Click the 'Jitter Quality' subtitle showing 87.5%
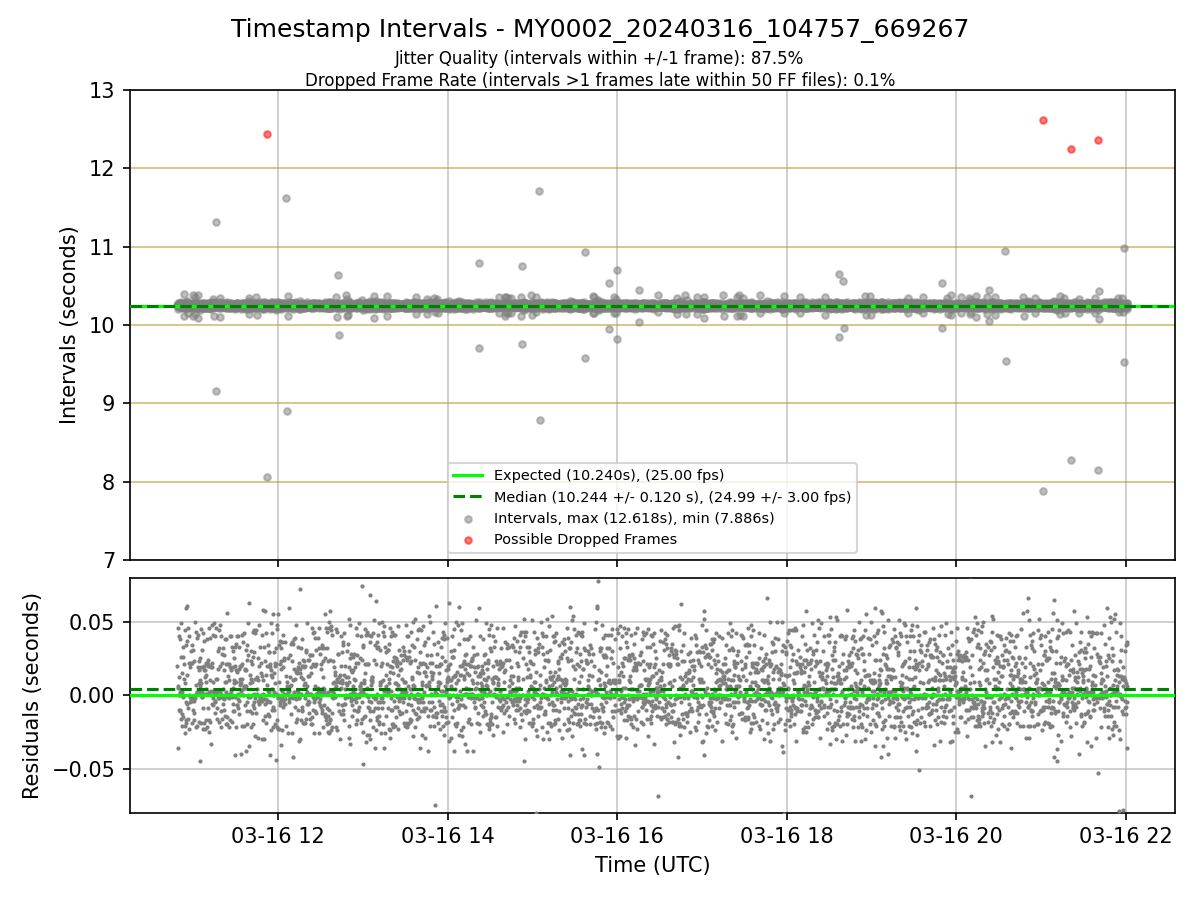The height and width of the screenshot is (900, 1200). point(599,58)
